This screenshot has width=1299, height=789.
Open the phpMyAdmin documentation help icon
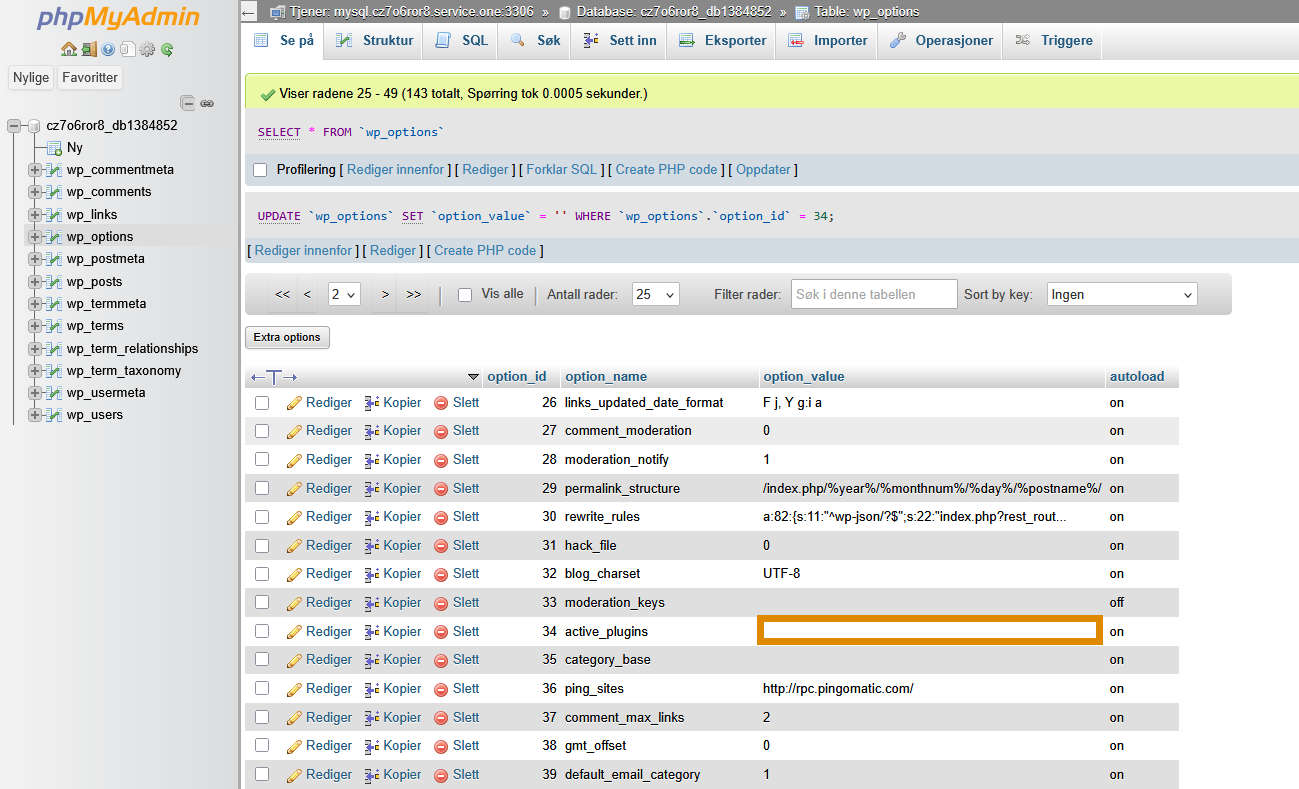coord(108,49)
